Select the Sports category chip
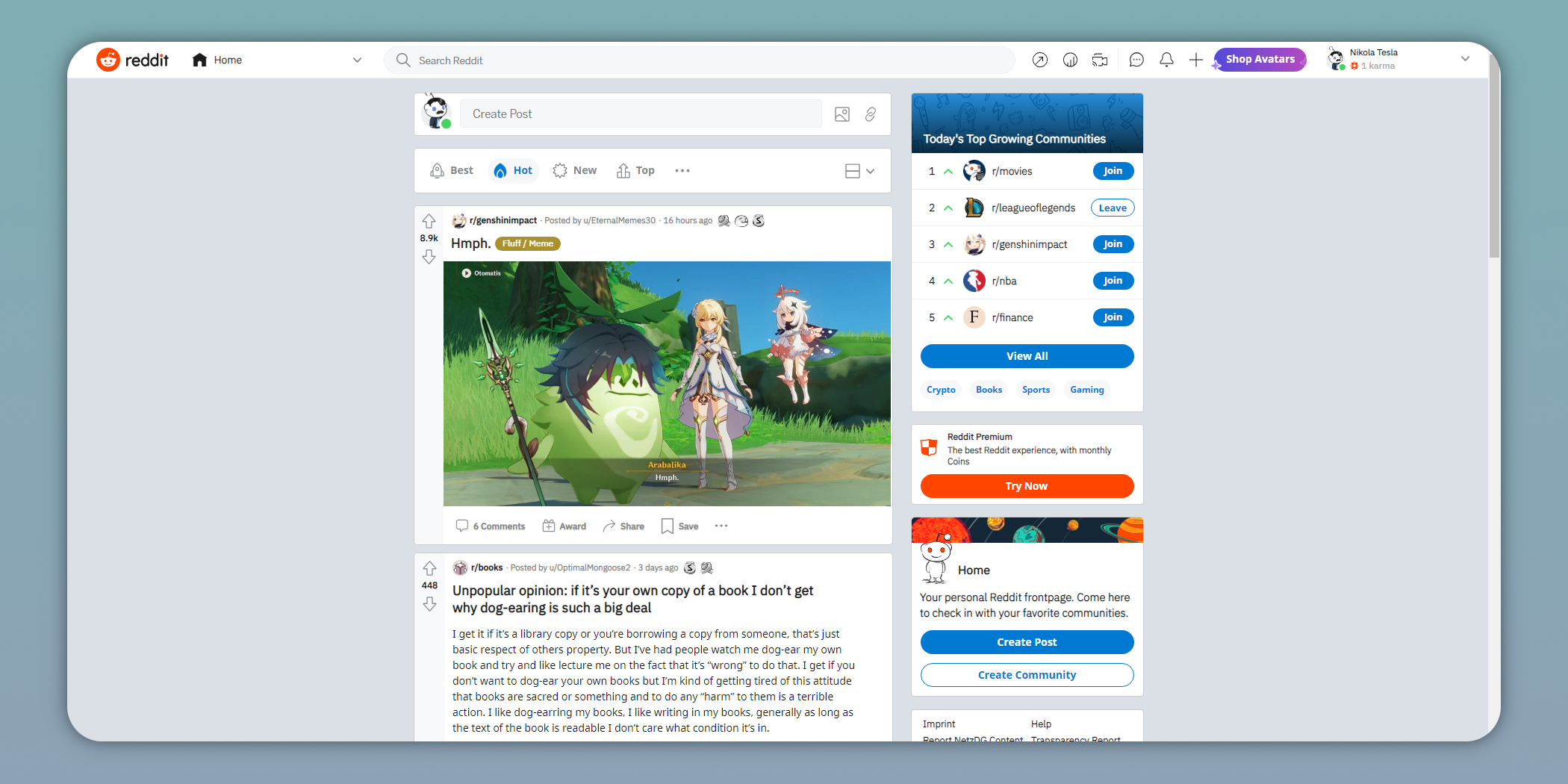Screen dimensions: 1568x784 [1036, 390]
